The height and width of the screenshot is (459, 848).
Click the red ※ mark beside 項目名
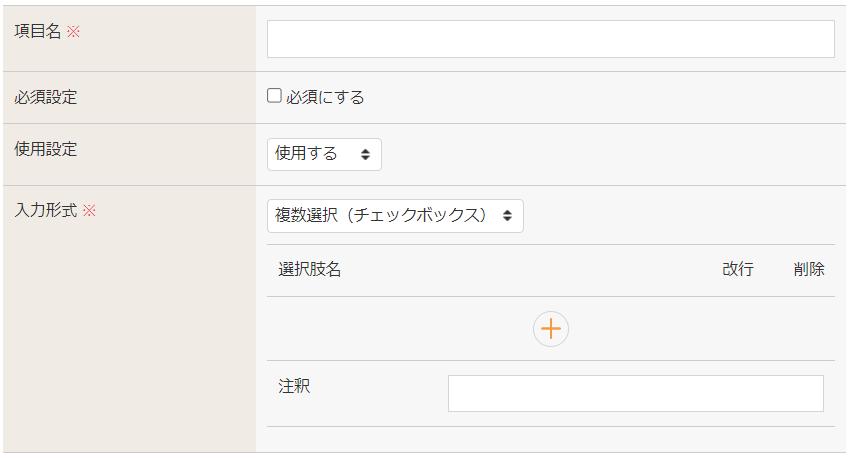[x=73, y=32]
